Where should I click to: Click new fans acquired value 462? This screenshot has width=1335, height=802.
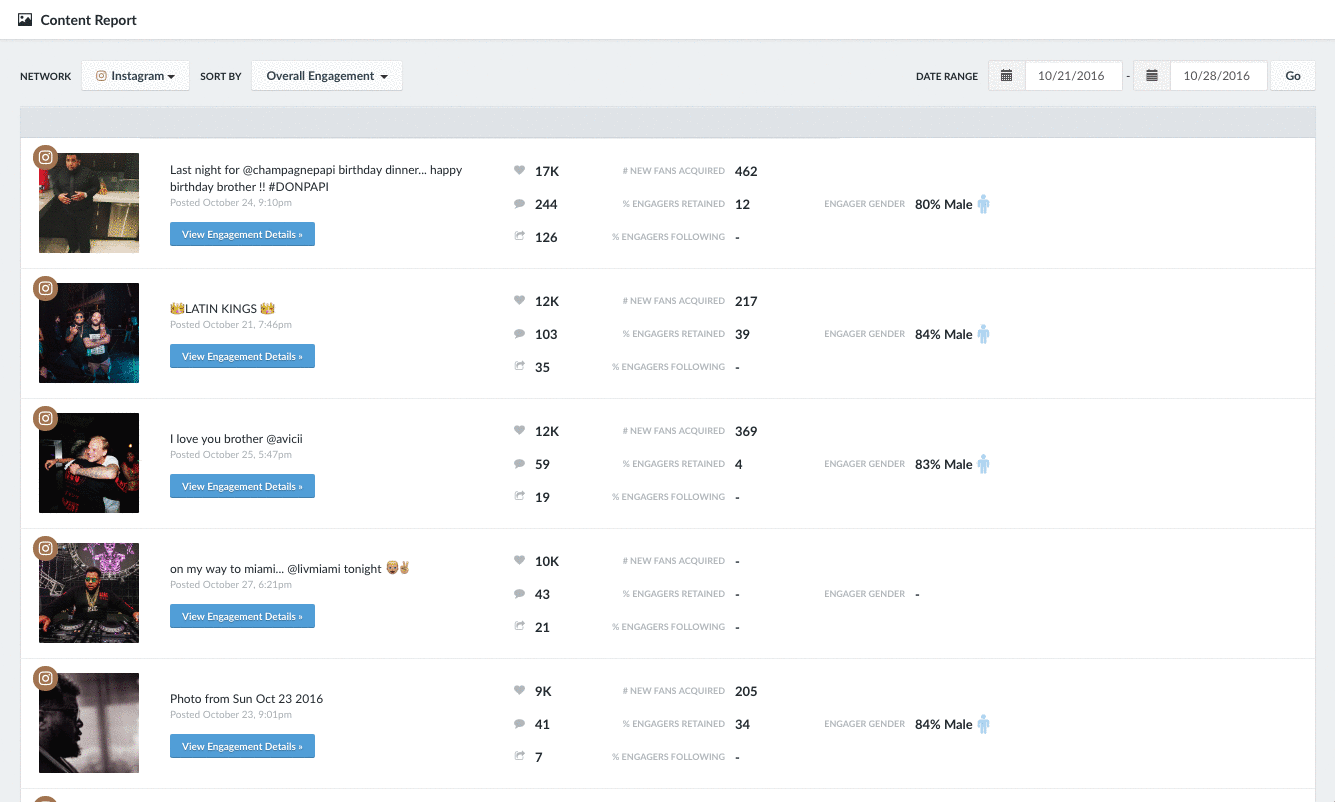tap(746, 171)
